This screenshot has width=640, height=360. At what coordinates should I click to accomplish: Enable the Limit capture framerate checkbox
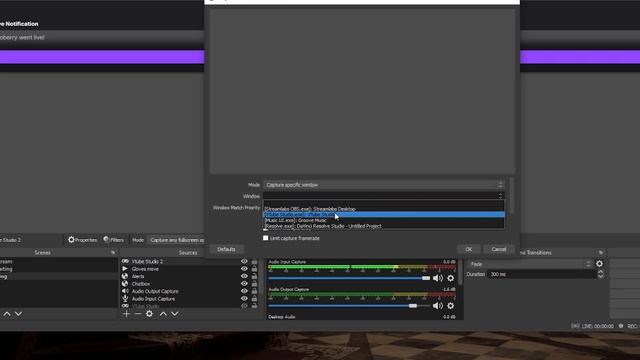coord(266,238)
